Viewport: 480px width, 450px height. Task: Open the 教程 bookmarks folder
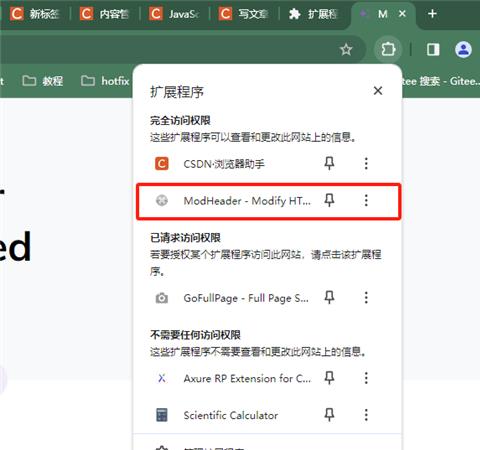[x=43, y=81]
